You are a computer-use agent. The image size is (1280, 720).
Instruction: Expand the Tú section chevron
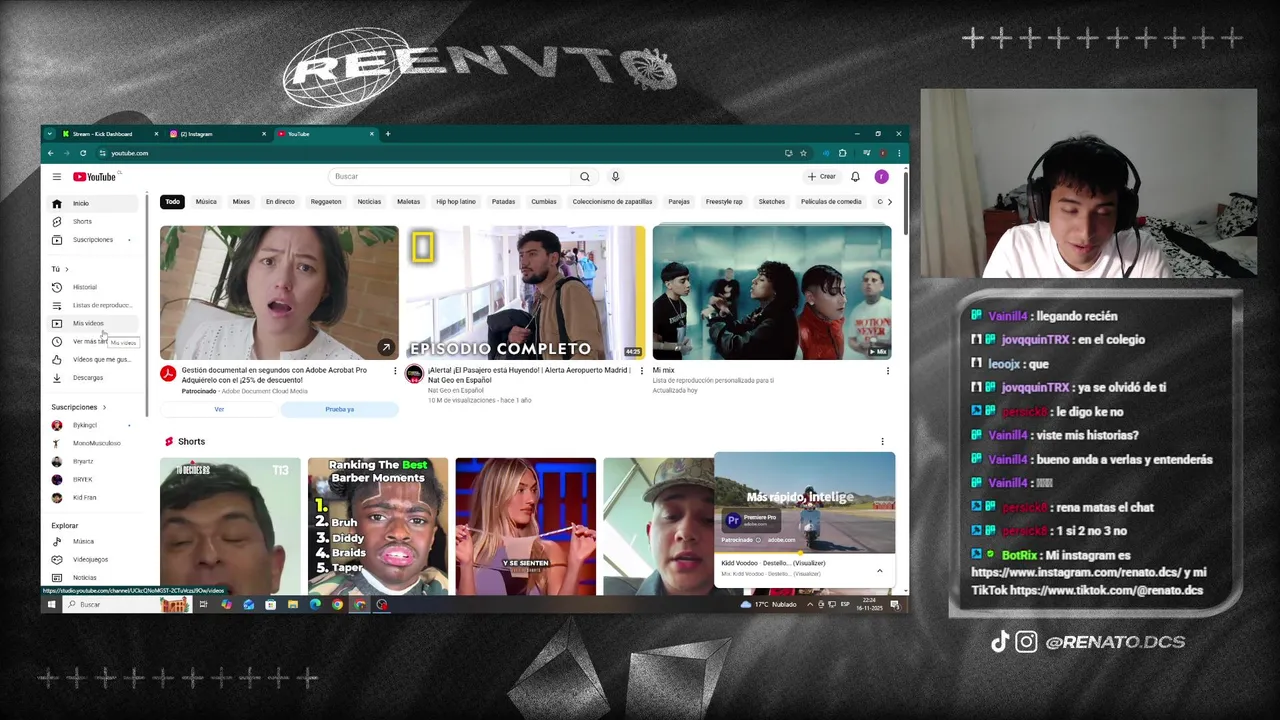(67, 269)
